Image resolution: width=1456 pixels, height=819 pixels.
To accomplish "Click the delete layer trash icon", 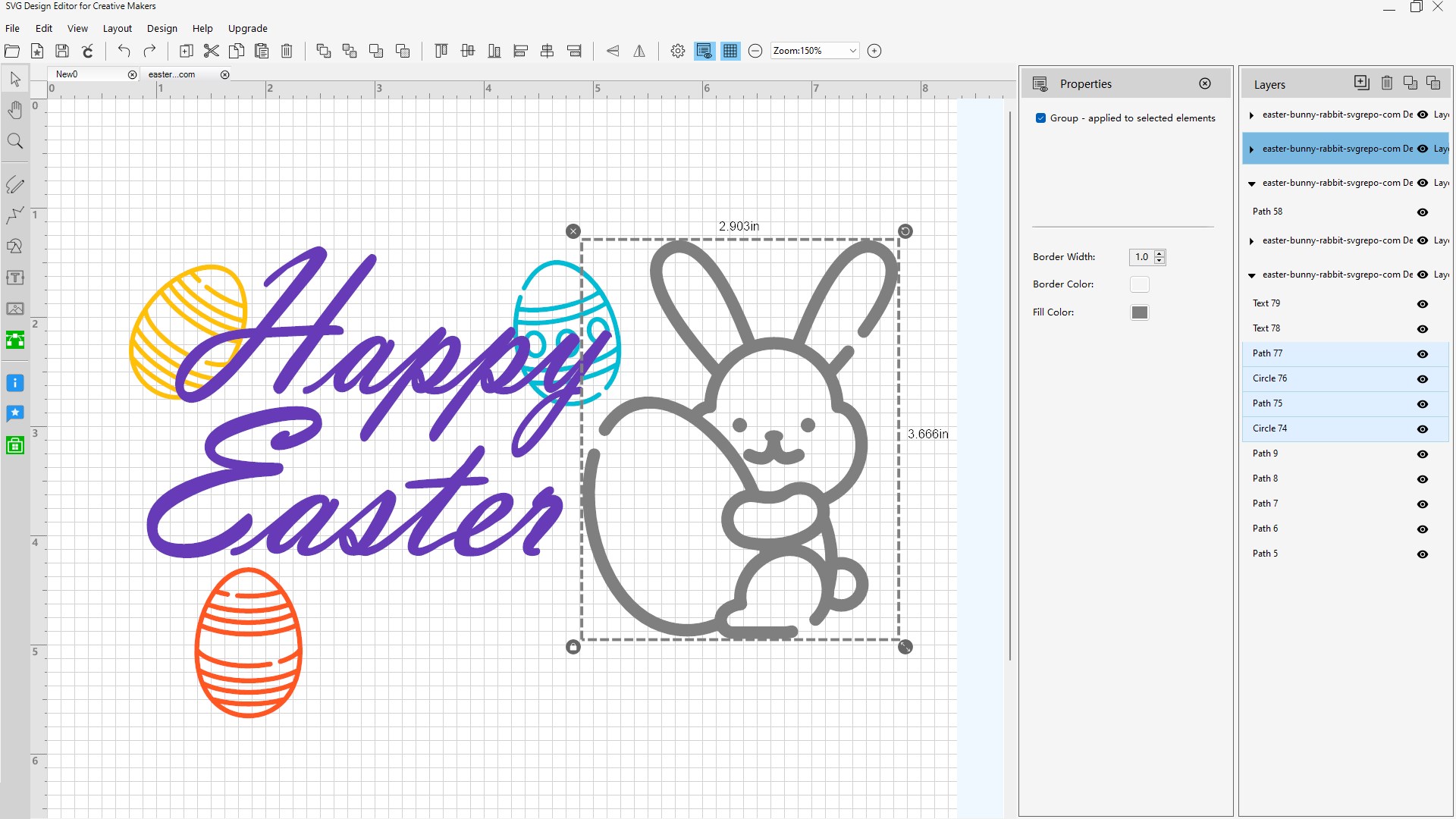I will point(1387,82).
